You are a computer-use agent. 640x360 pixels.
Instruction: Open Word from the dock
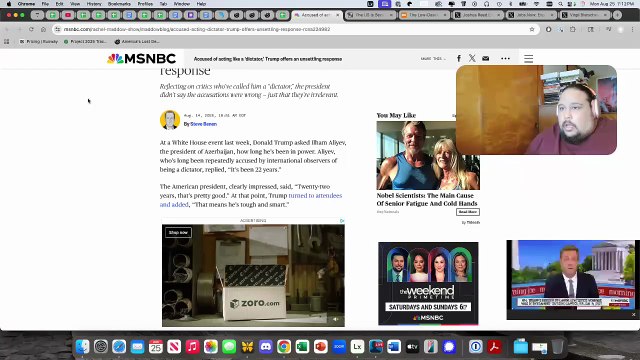click(394, 347)
